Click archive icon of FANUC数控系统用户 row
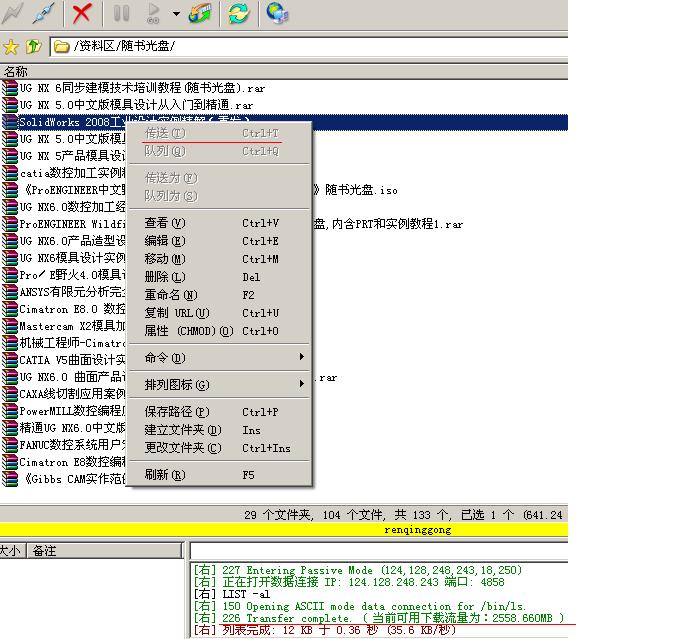Viewport: 685px width, 639px height. click(10, 445)
